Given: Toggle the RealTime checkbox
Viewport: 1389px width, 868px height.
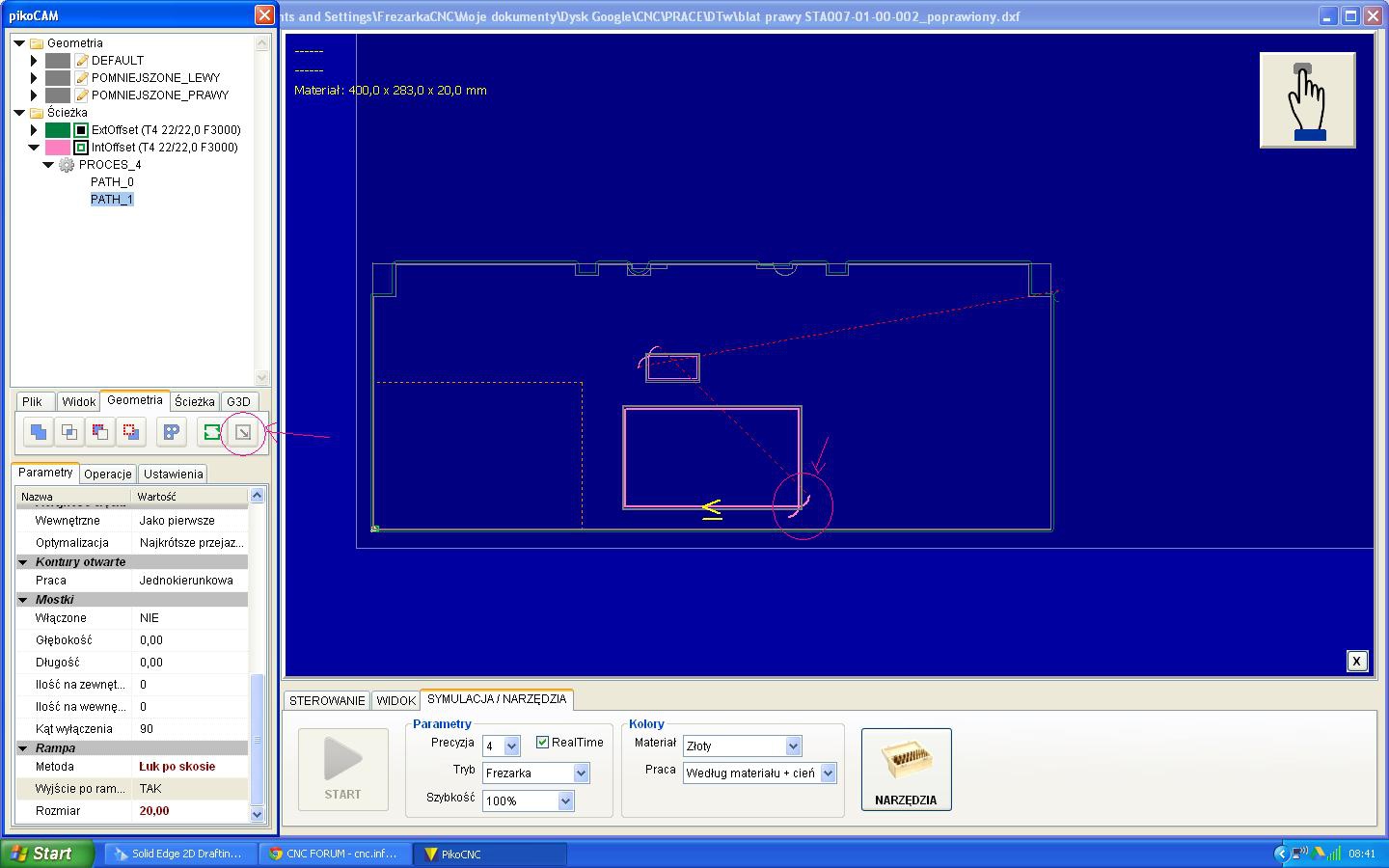Looking at the screenshot, I should coord(542,742).
